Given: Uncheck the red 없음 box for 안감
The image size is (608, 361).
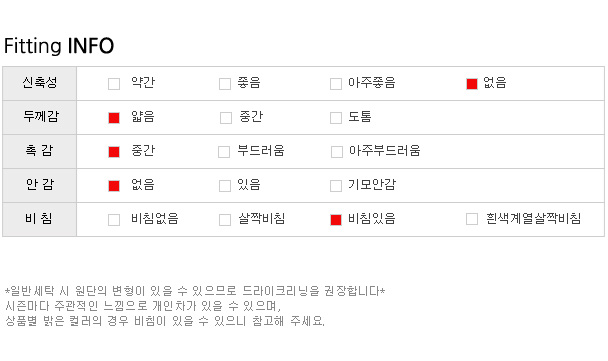Looking at the screenshot, I should click(x=114, y=186).
